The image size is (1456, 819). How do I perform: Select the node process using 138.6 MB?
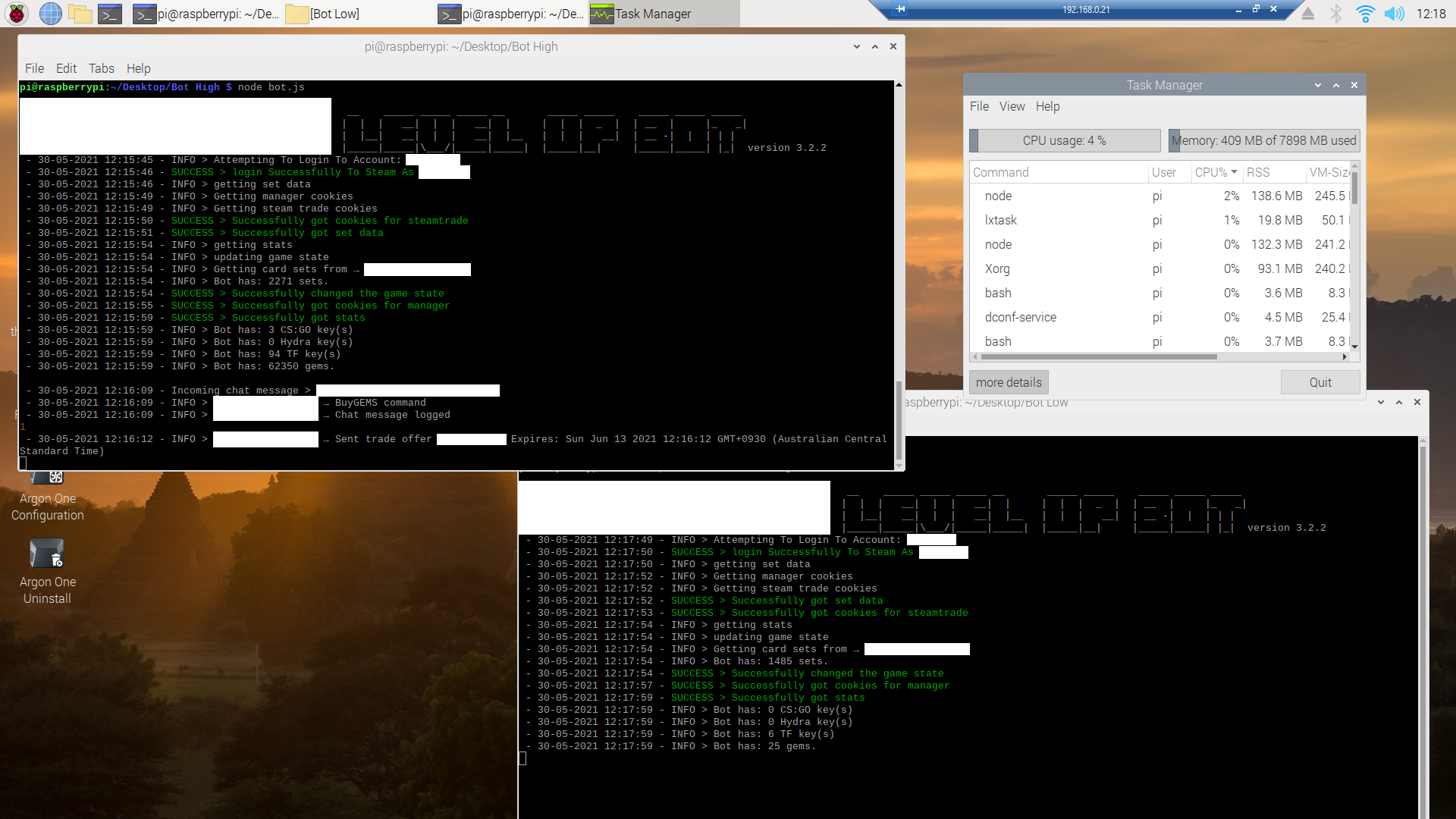(1160, 196)
